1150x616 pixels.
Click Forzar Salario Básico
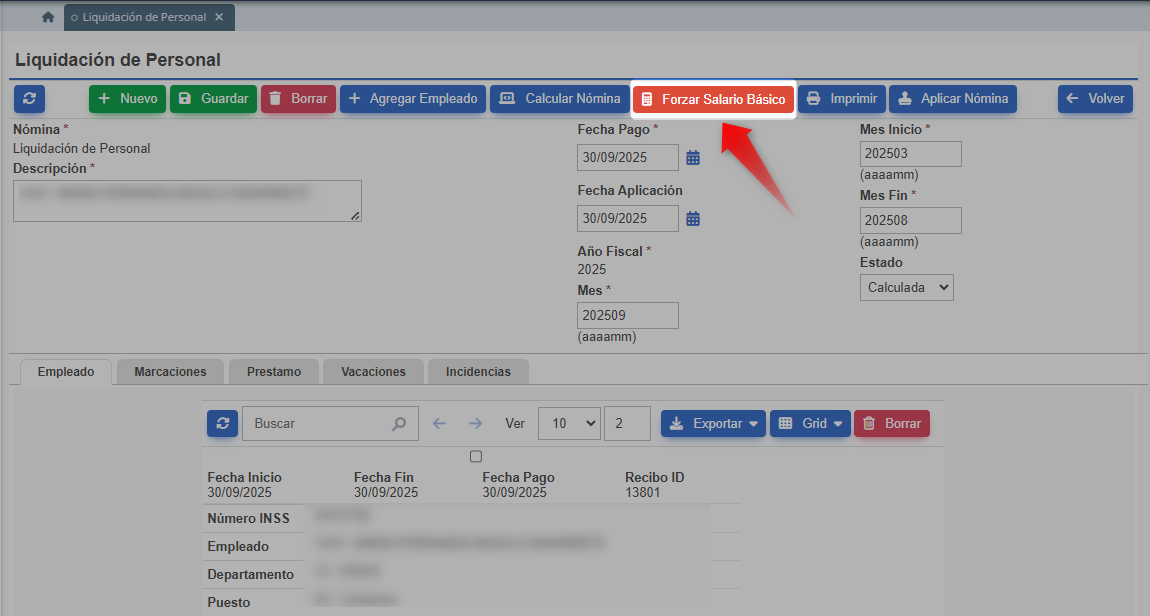(x=714, y=99)
